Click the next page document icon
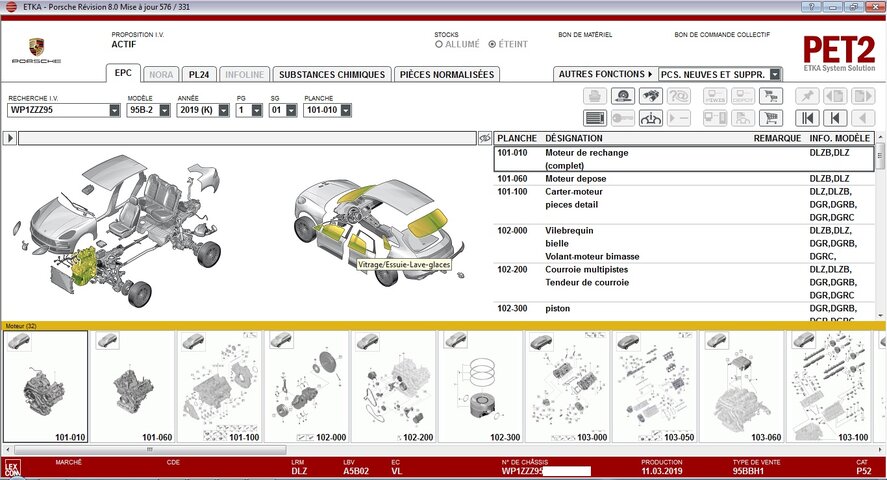Image resolution: width=887 pixels, height=480 pixels. [863, 96]
